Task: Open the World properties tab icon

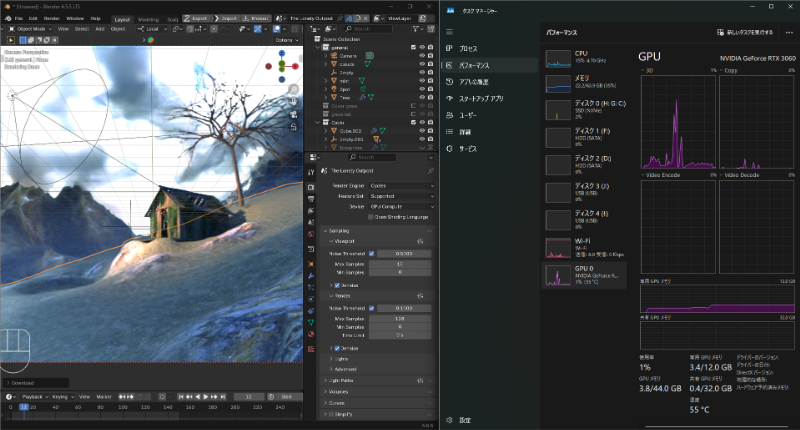Action: [x=311, y=235]
